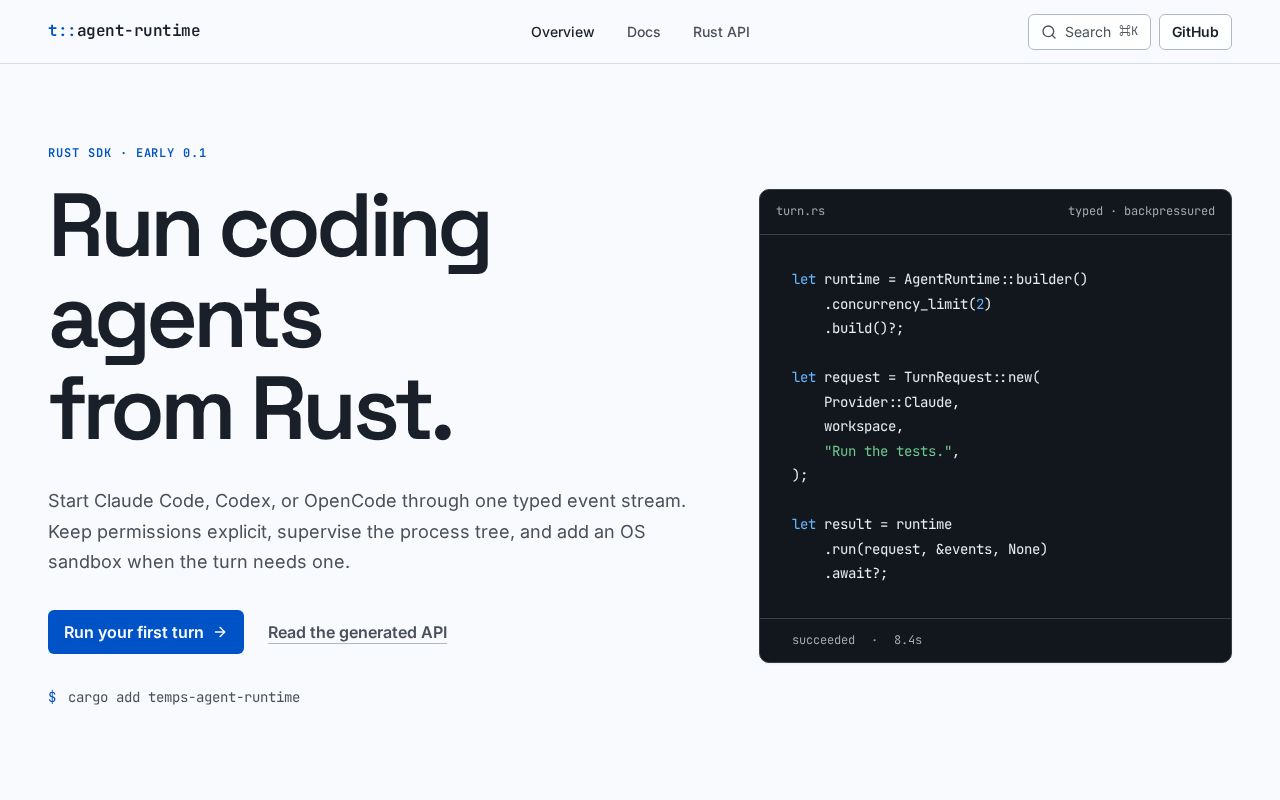Open the Docs nav item
Viewport: 1280px width, 800px height.
[644, 32]
